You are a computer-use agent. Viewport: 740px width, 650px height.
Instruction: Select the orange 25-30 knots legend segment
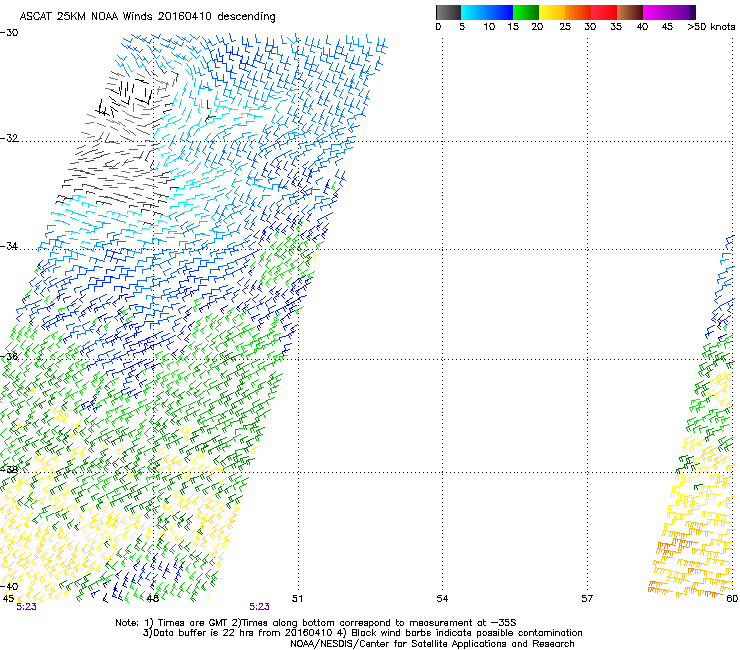(578, 12)
